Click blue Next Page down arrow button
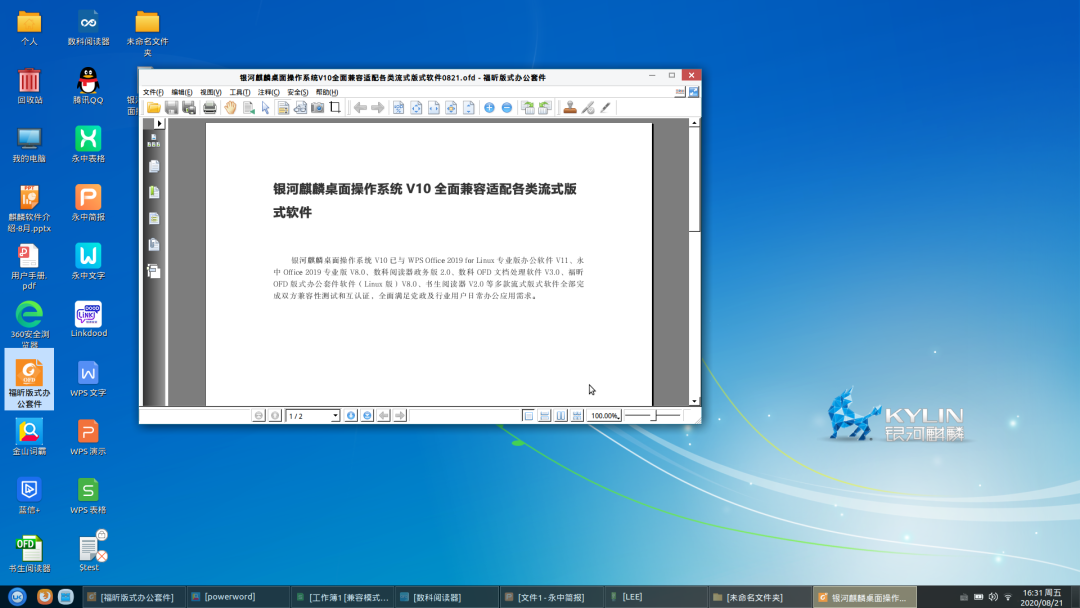The image size is (1080, 608). pyautogui.click(x=351, y=416)
